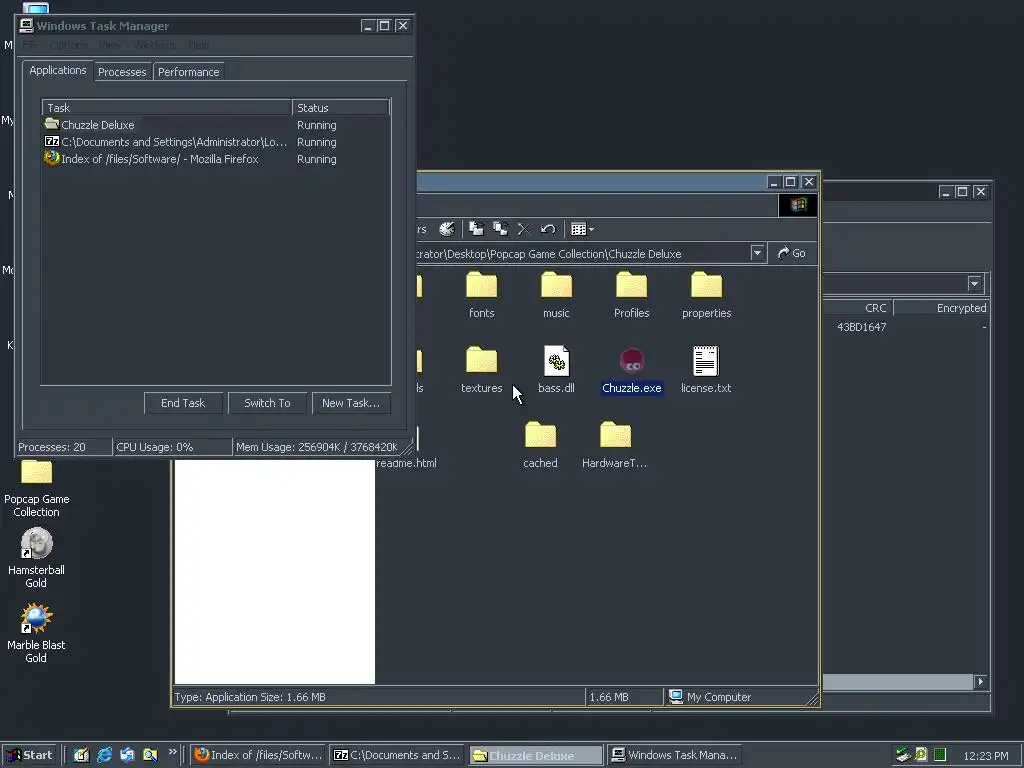Click the Copy To toolbar icon
This screenshot has height=768, width=1024.
click(x=501, y=229)
